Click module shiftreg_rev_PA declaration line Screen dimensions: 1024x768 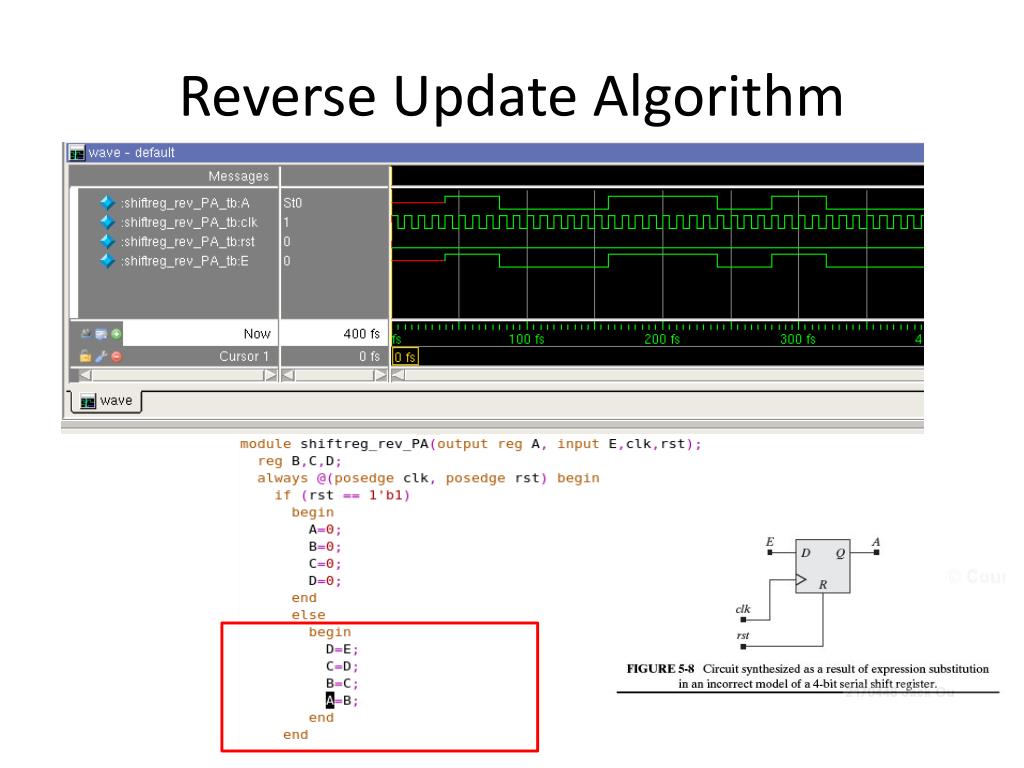coord(470,444)
